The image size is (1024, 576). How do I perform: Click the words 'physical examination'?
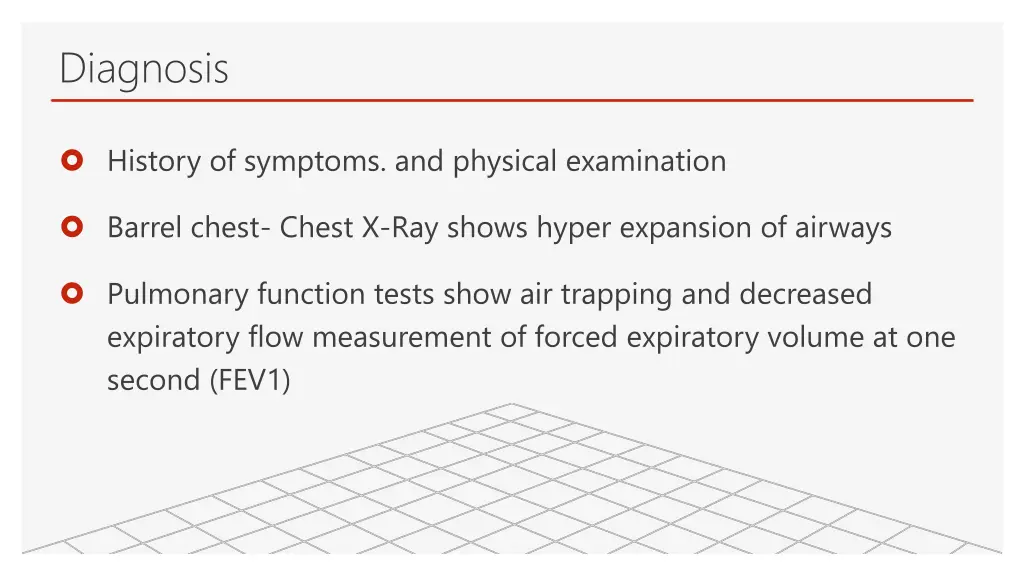[589, 161]
